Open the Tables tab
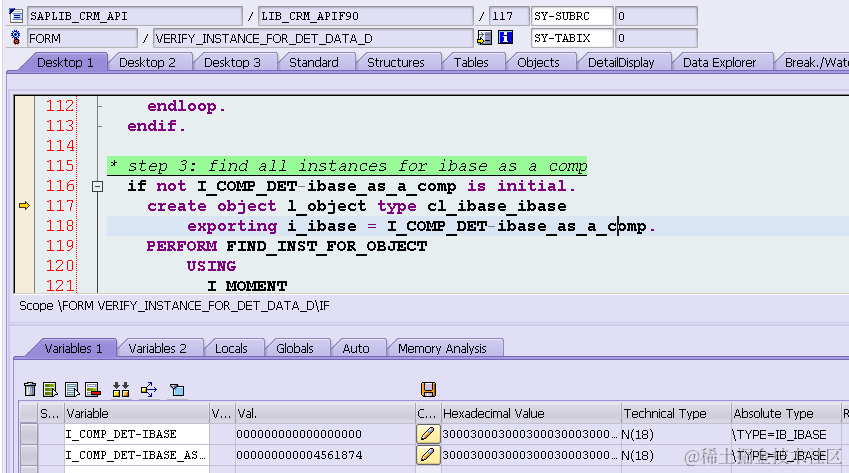The width and height of the screenshot is (849, 473). click(471, 62)
